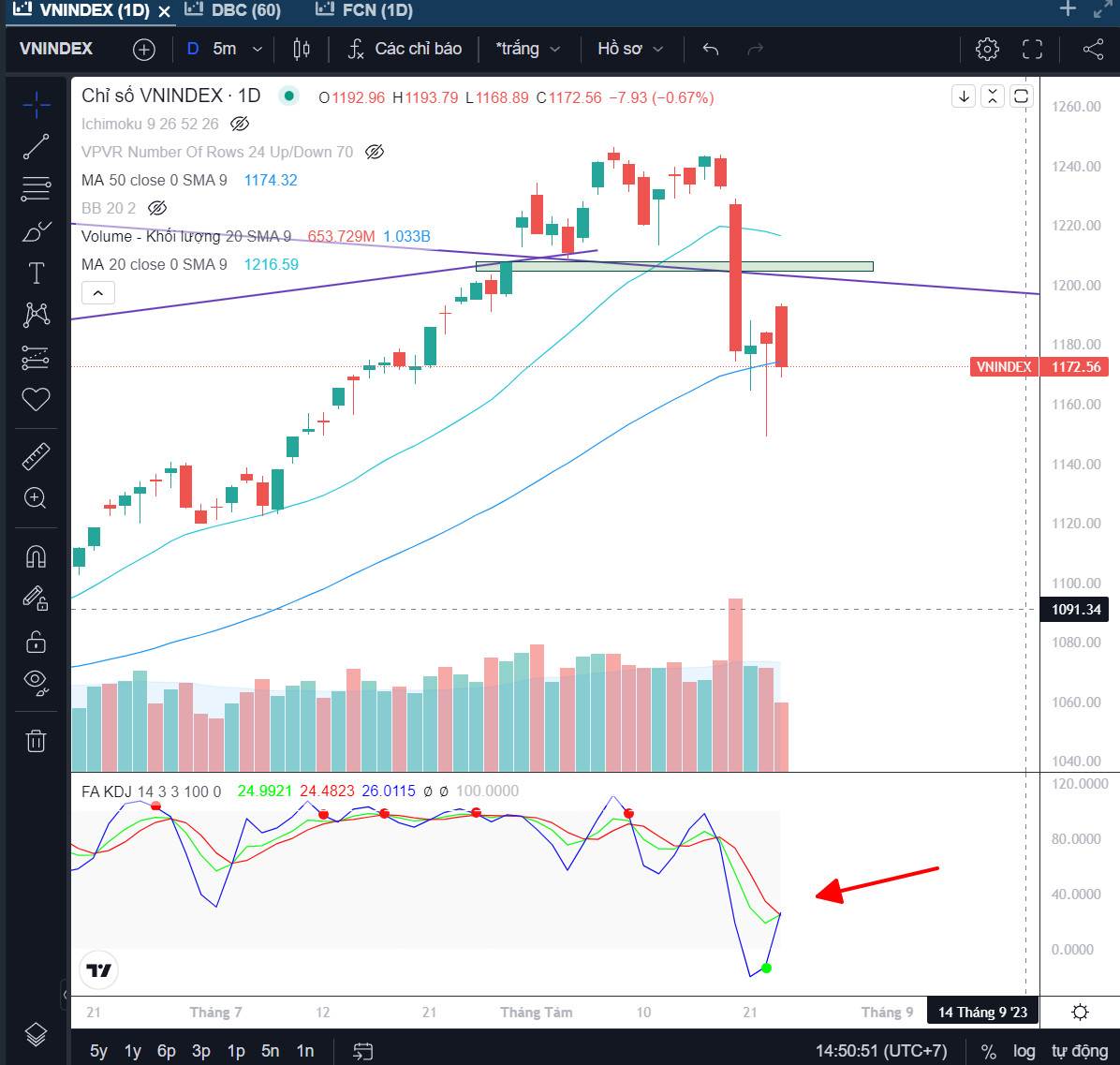This screenshot has height=1065, width=1120.
Task: Open the *trắng template dropdown
Action: 528,50
